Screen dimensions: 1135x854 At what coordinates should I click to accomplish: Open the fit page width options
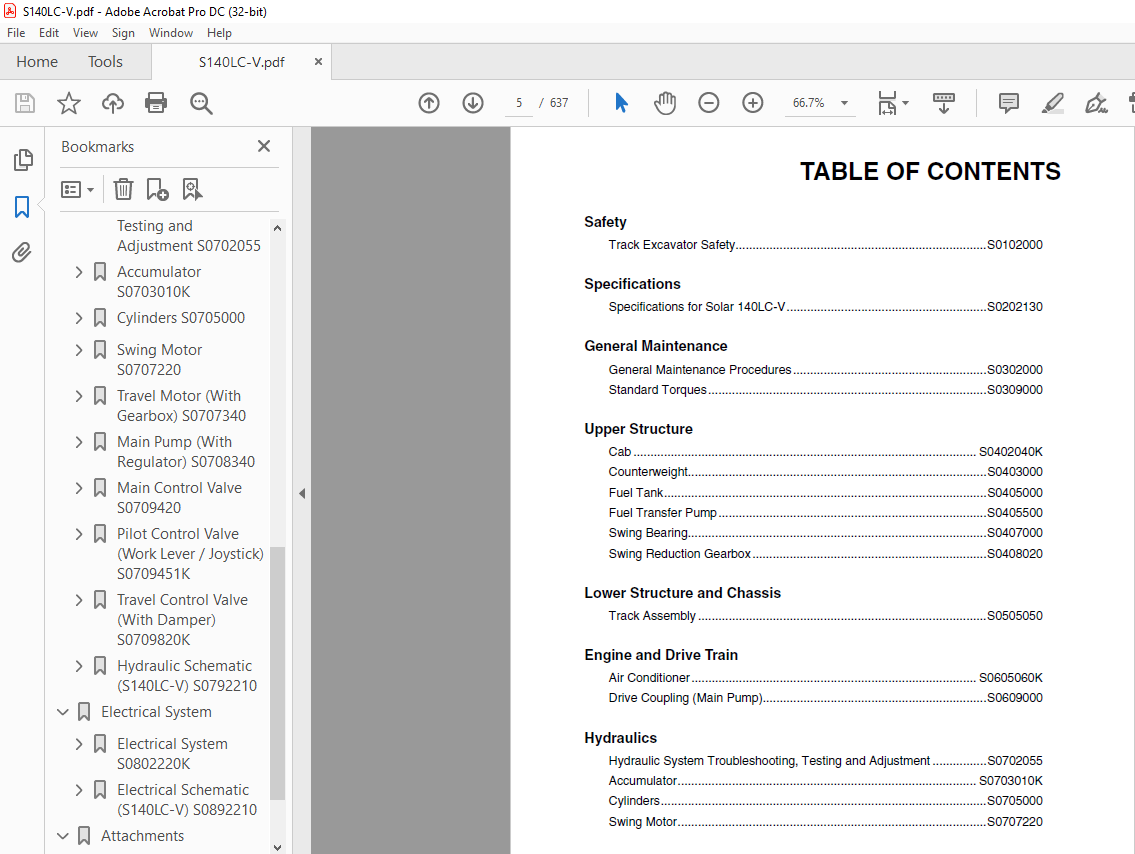tap(893, 103)
